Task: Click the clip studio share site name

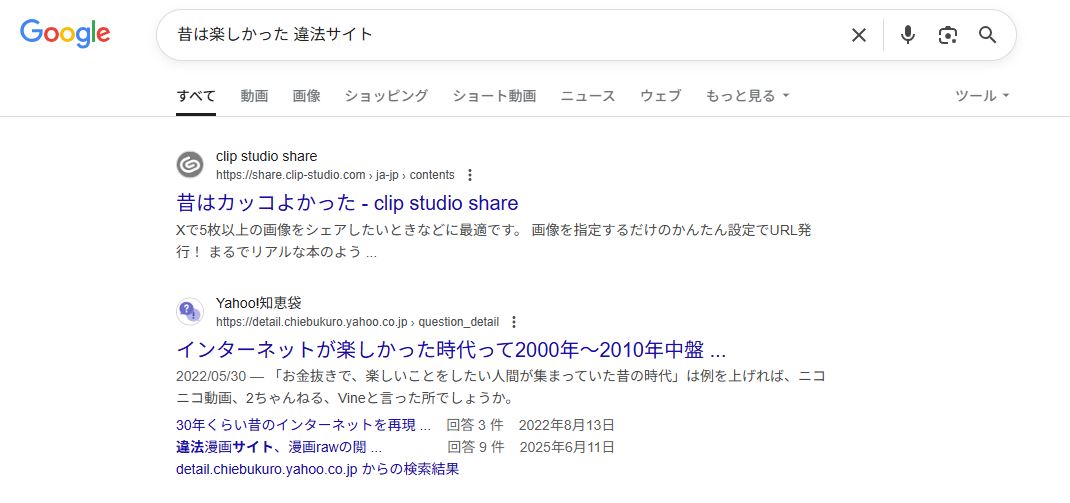Action: click(267, 156)
